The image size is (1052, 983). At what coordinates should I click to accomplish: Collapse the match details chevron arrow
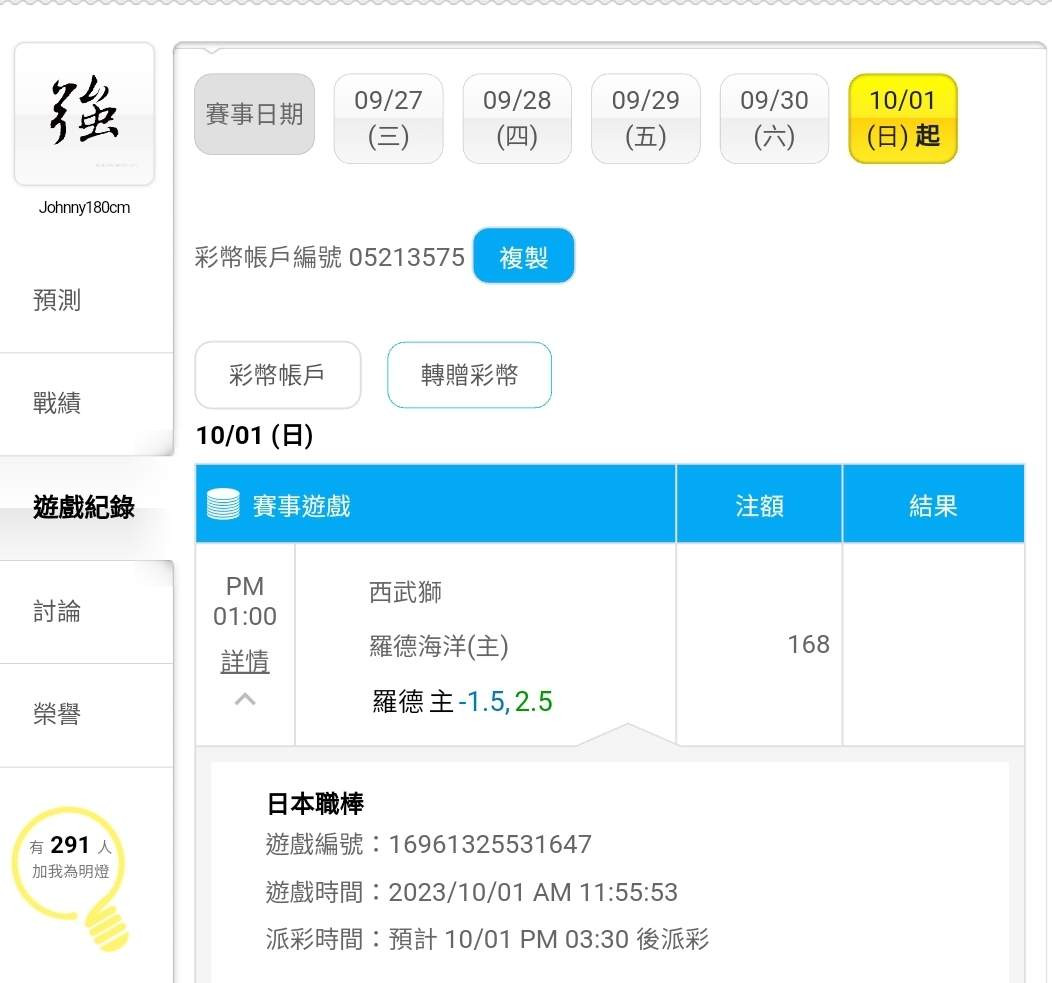pyautogui.click(x=245, y=699)
